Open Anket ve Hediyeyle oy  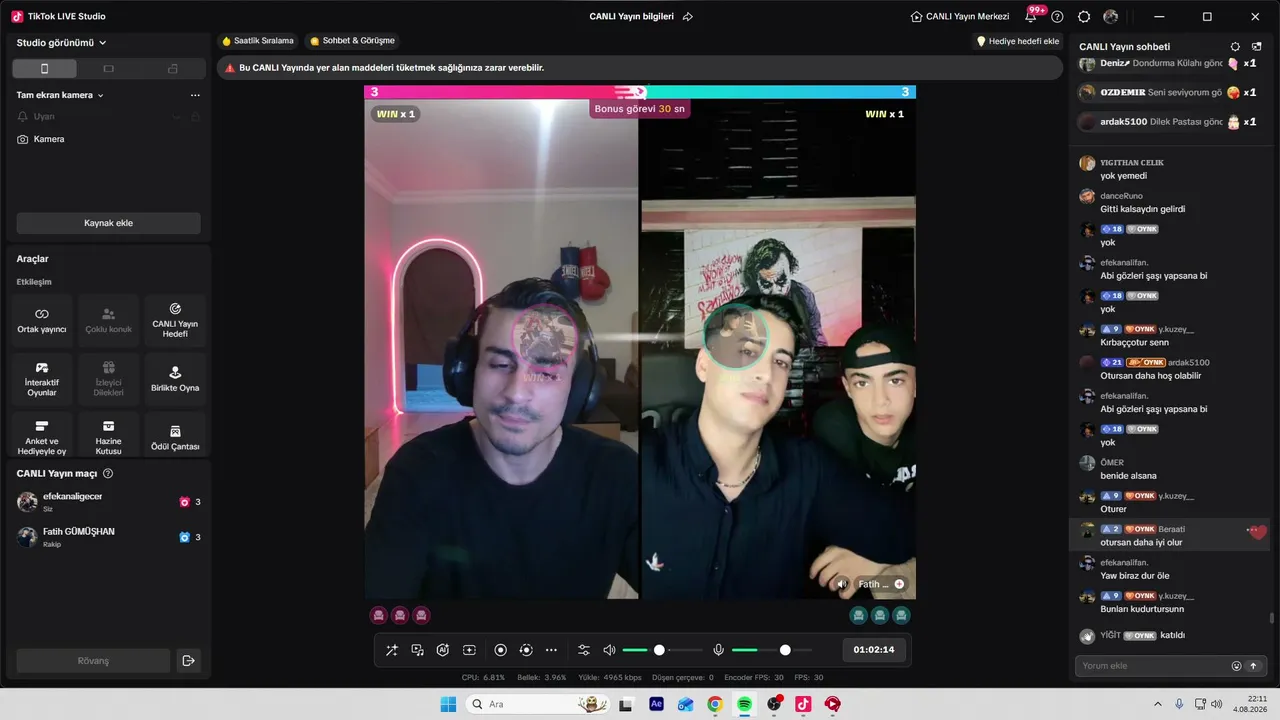tap(42, 434)
